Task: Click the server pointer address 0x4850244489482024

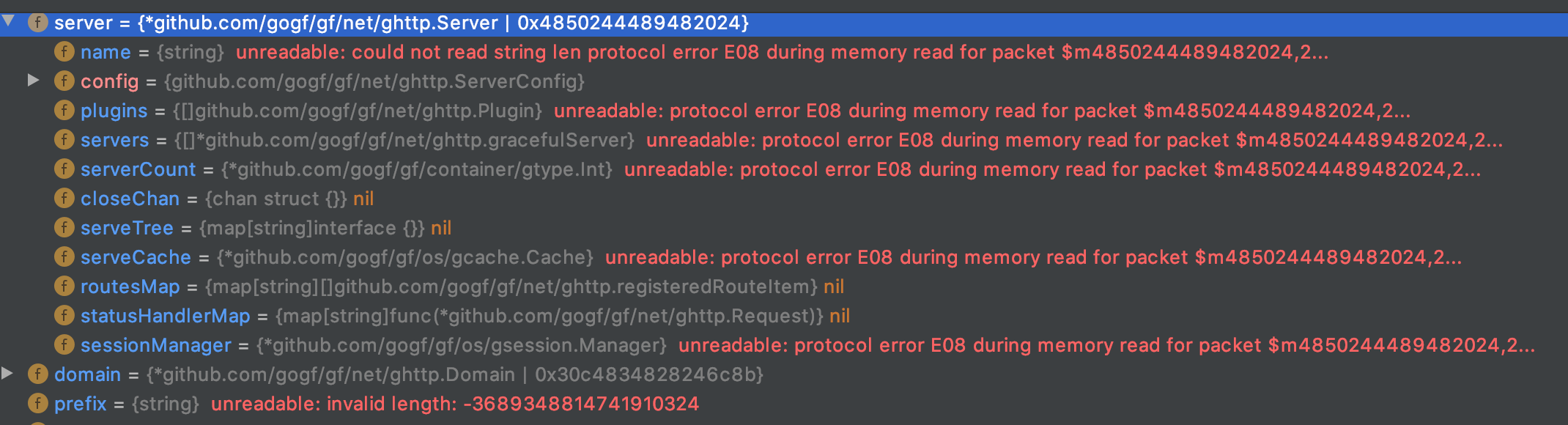Action: click(x=630, y=23)
